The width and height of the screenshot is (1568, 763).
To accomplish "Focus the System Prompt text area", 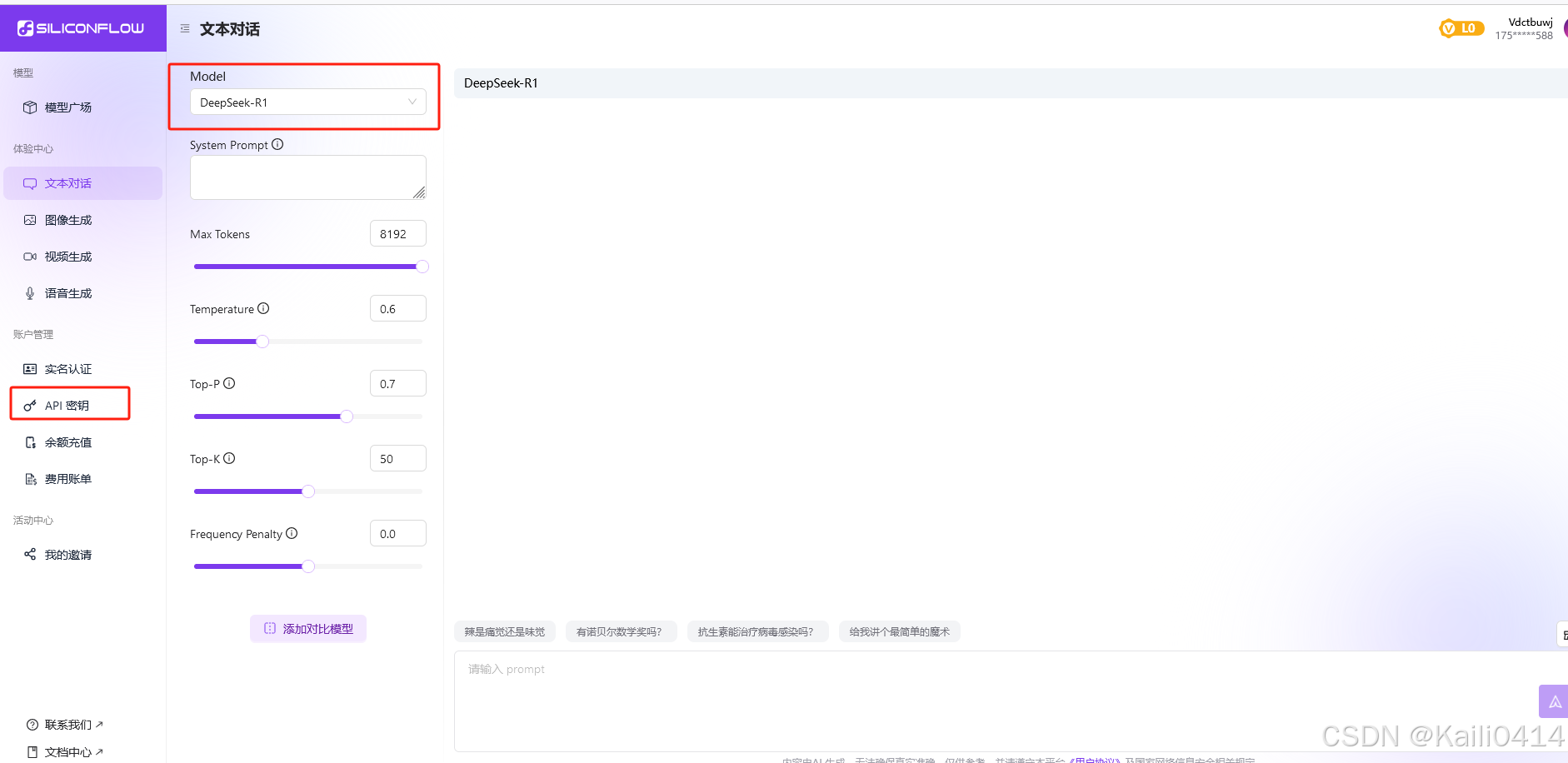I will pos(308,177).
